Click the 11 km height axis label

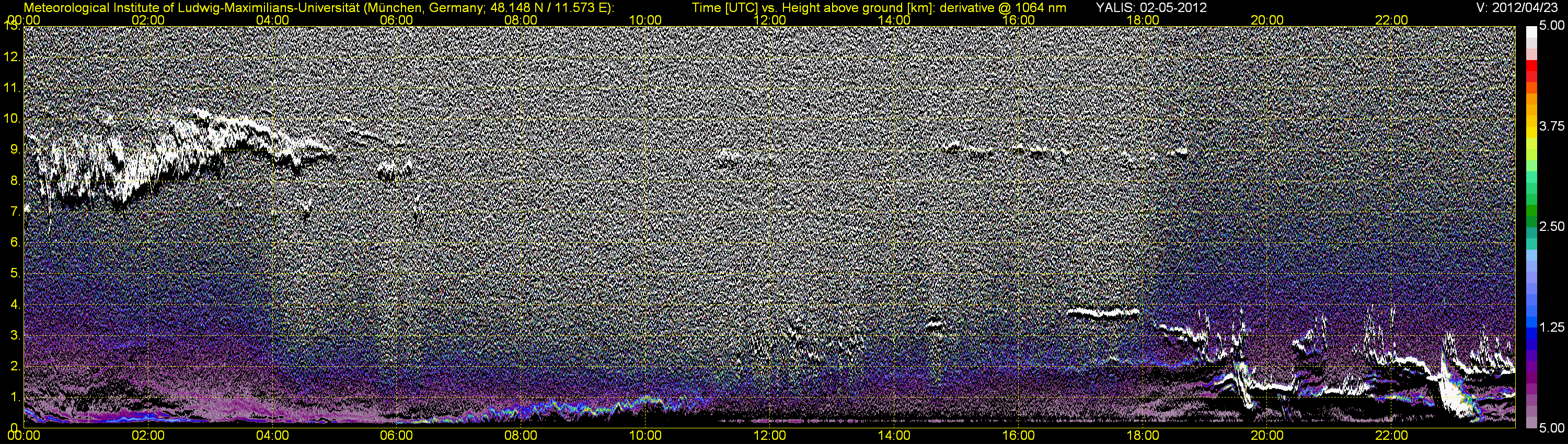11,88
